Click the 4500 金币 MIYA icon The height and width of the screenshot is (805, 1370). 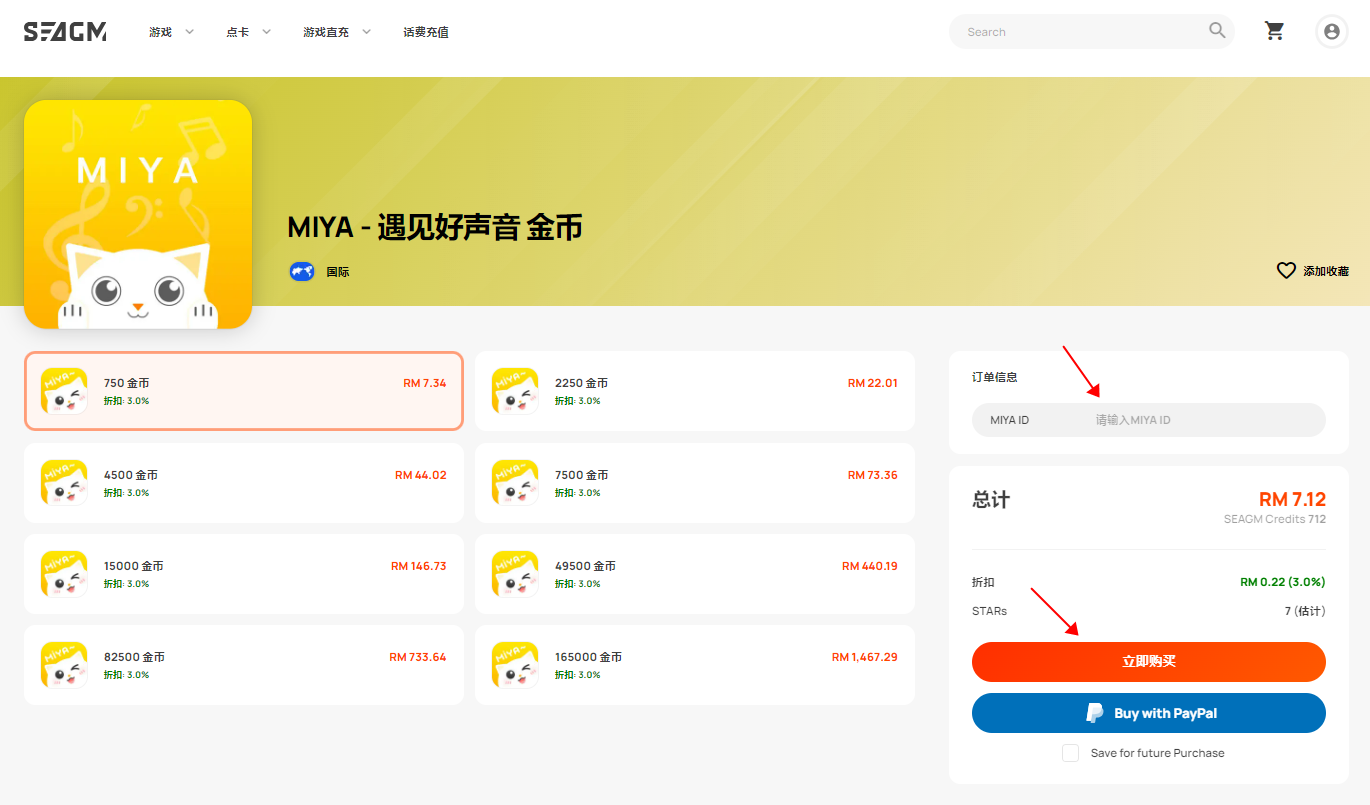point(64,483)
